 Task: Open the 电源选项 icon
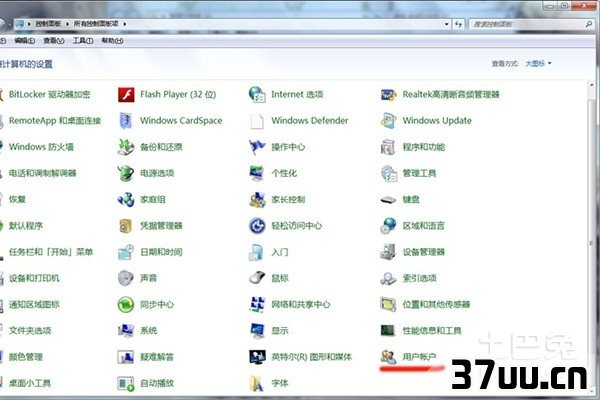(x=126, y=173)
